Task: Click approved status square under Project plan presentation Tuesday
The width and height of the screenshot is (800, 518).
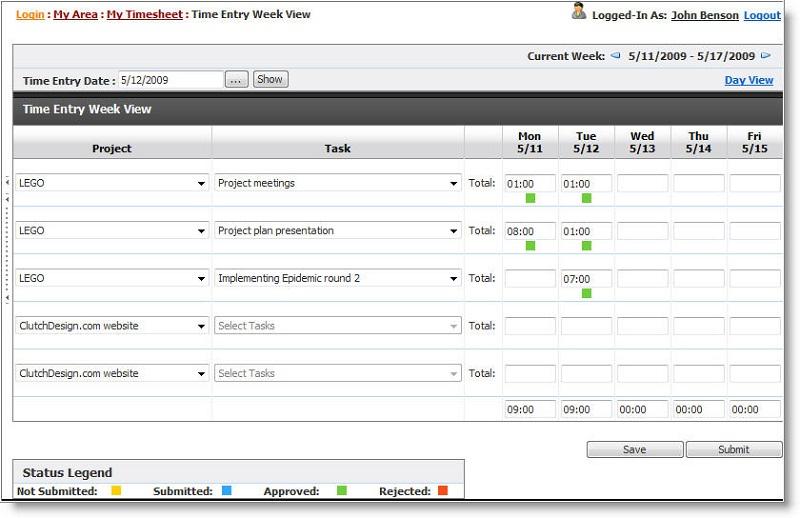Action: [587, 245]
